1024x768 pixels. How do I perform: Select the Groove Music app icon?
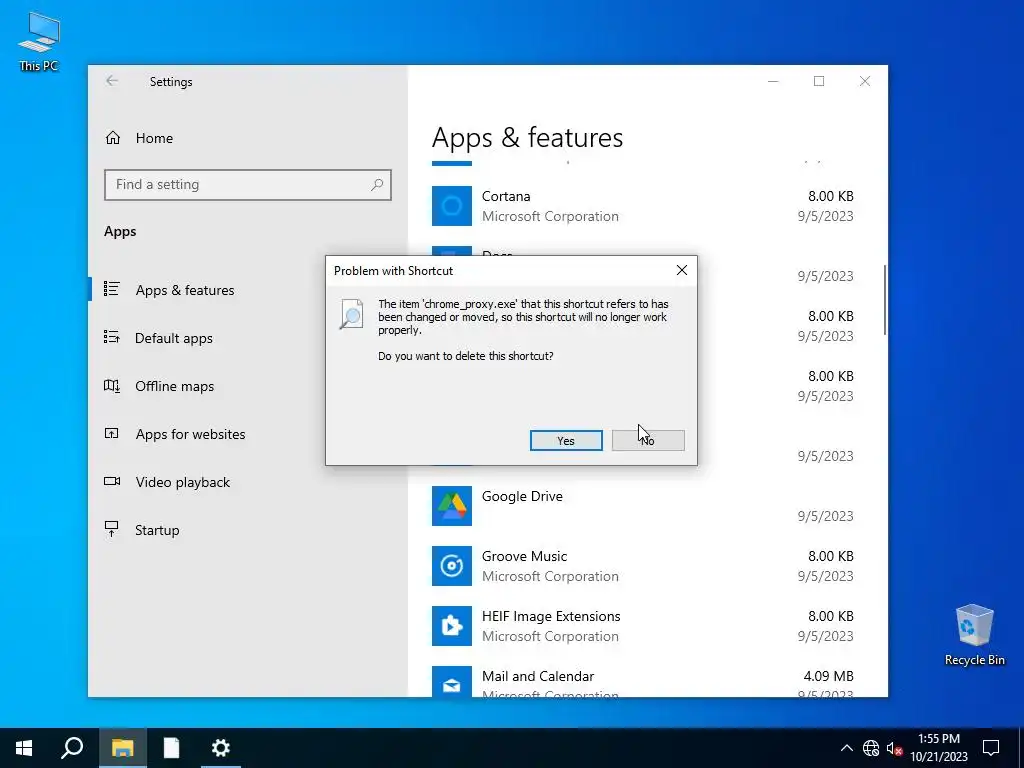click(x=452, y=566)
